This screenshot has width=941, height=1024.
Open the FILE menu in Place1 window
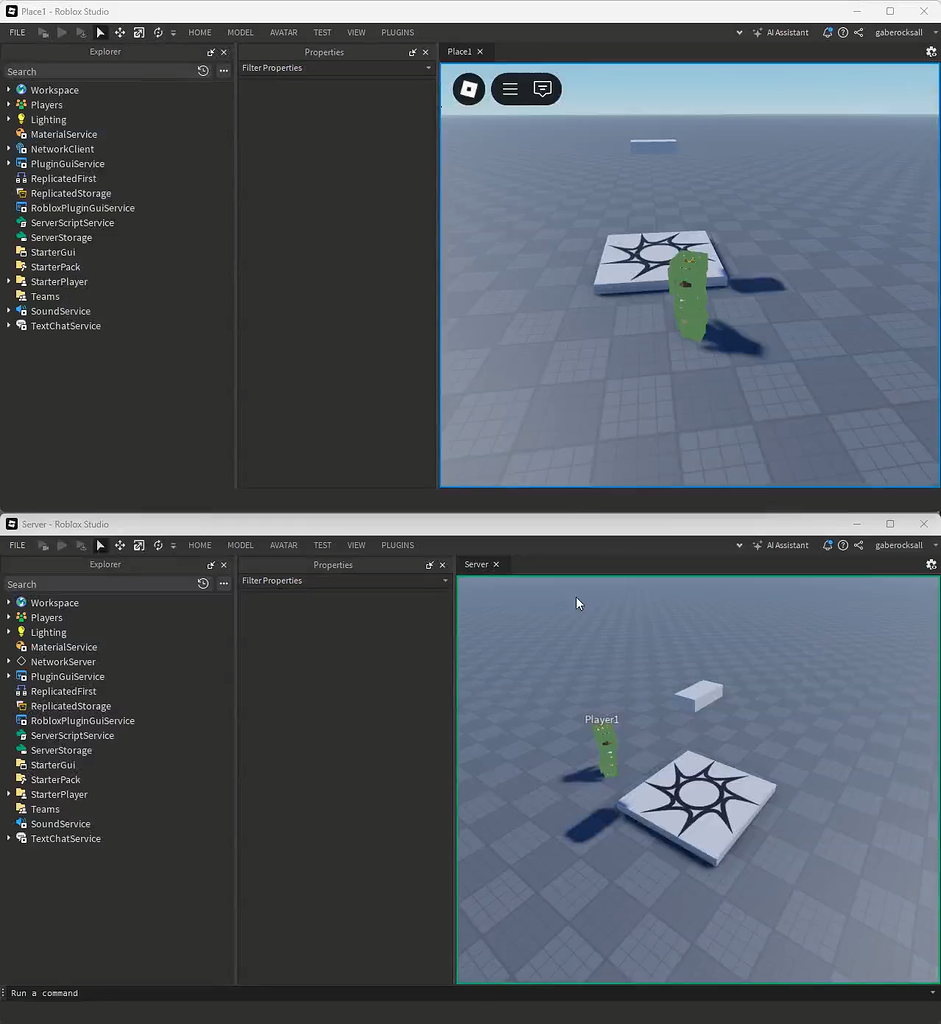point(18,33)
